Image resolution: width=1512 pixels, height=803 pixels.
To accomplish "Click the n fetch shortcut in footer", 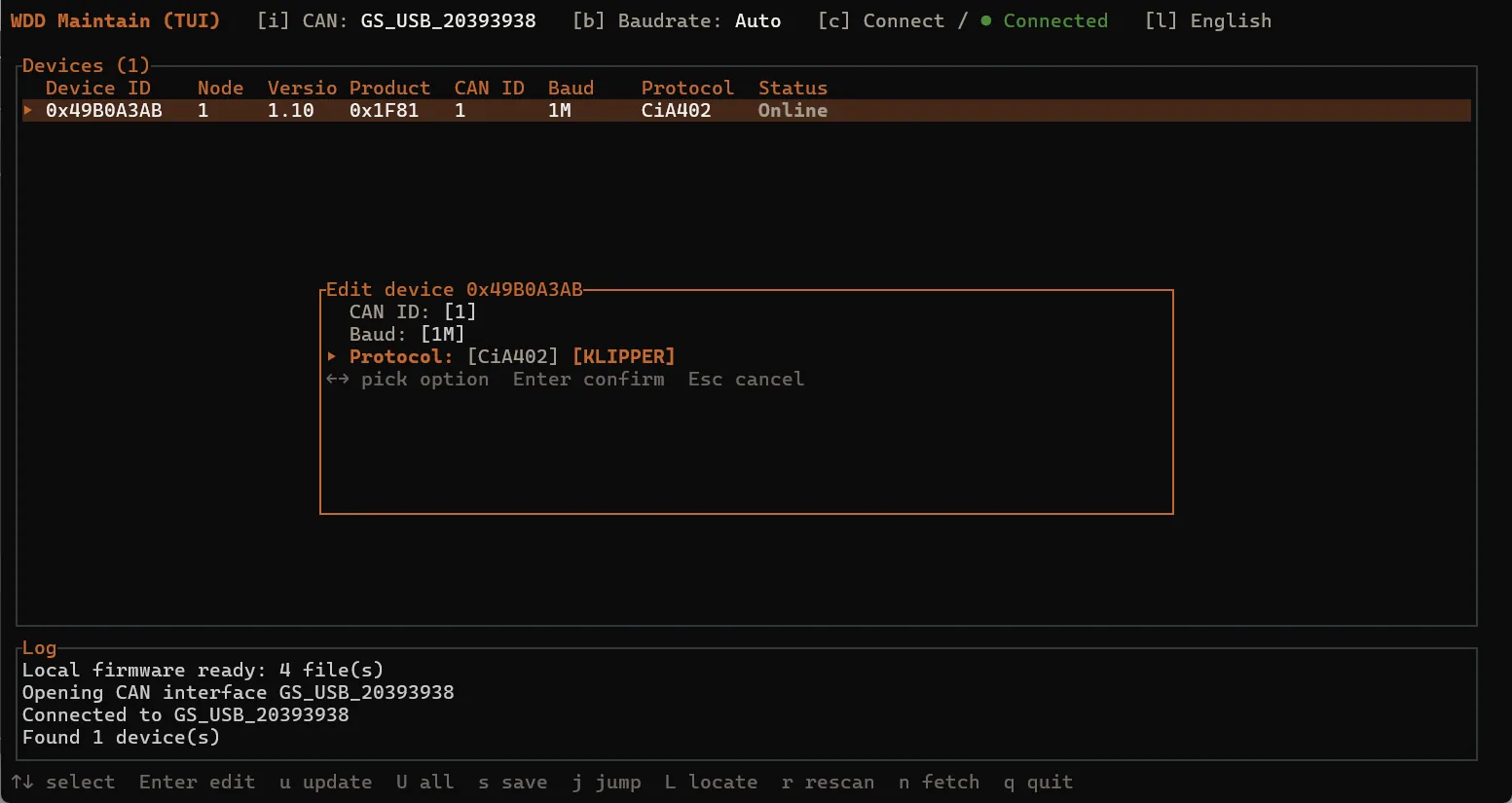I will click(939, 782).
